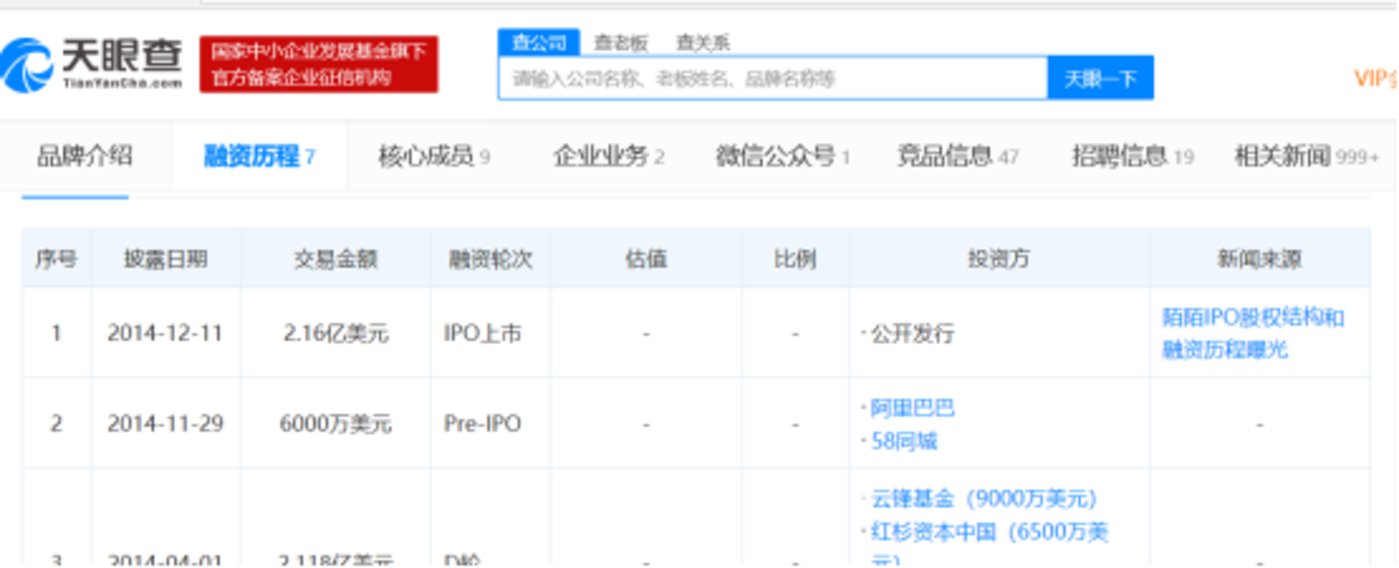Click the 估值 column header
The height and width of the screenshot is (568, 1399).
pyautogui.click(x=646, y=259)
